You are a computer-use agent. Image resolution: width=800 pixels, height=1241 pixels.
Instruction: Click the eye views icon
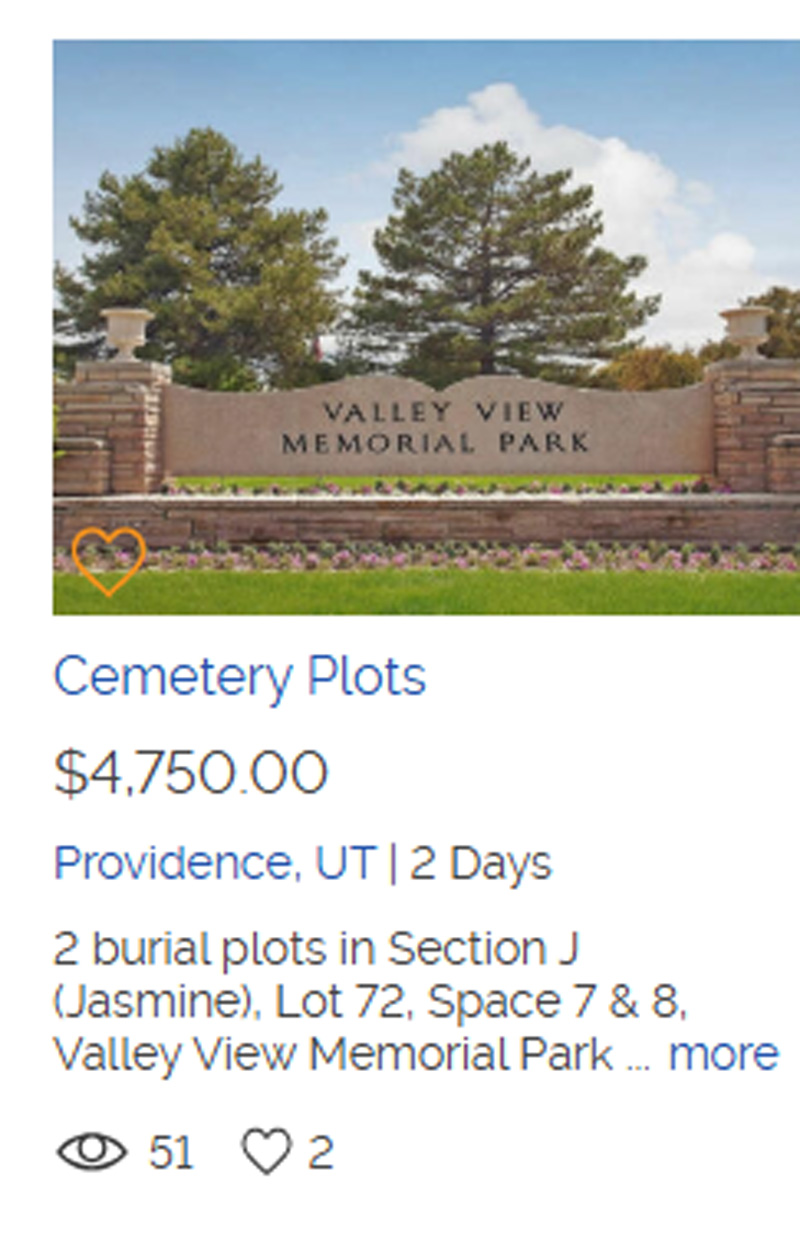point(91,1153)
